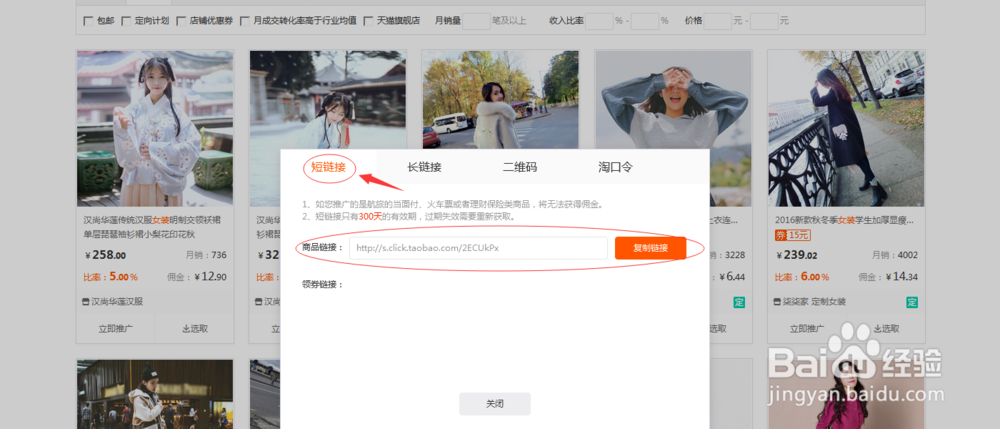Click the shop icon beside 汉尚华莲汉服
1000x429 pixels.
tap(86, 302)
